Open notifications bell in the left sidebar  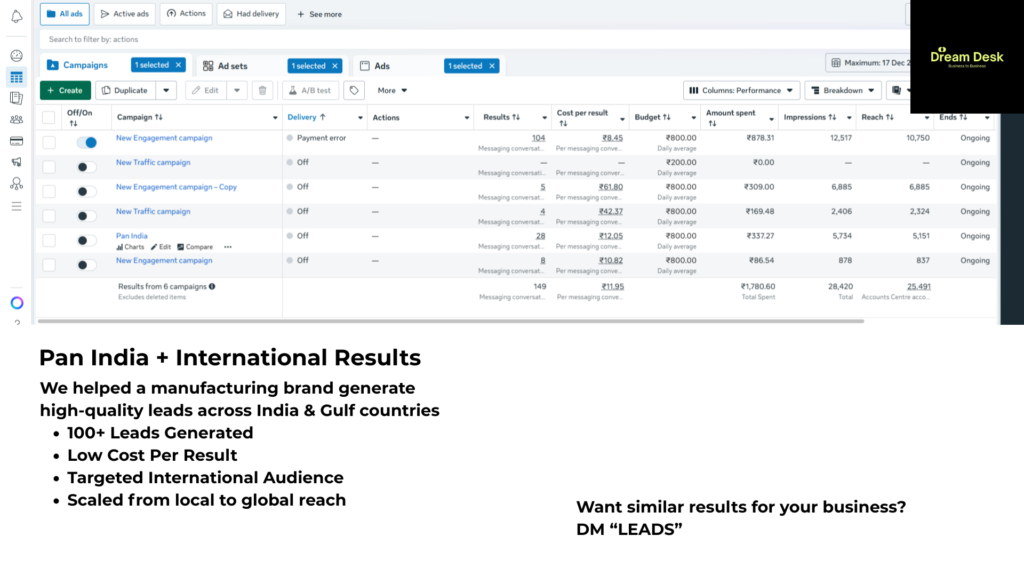(16, 16)
